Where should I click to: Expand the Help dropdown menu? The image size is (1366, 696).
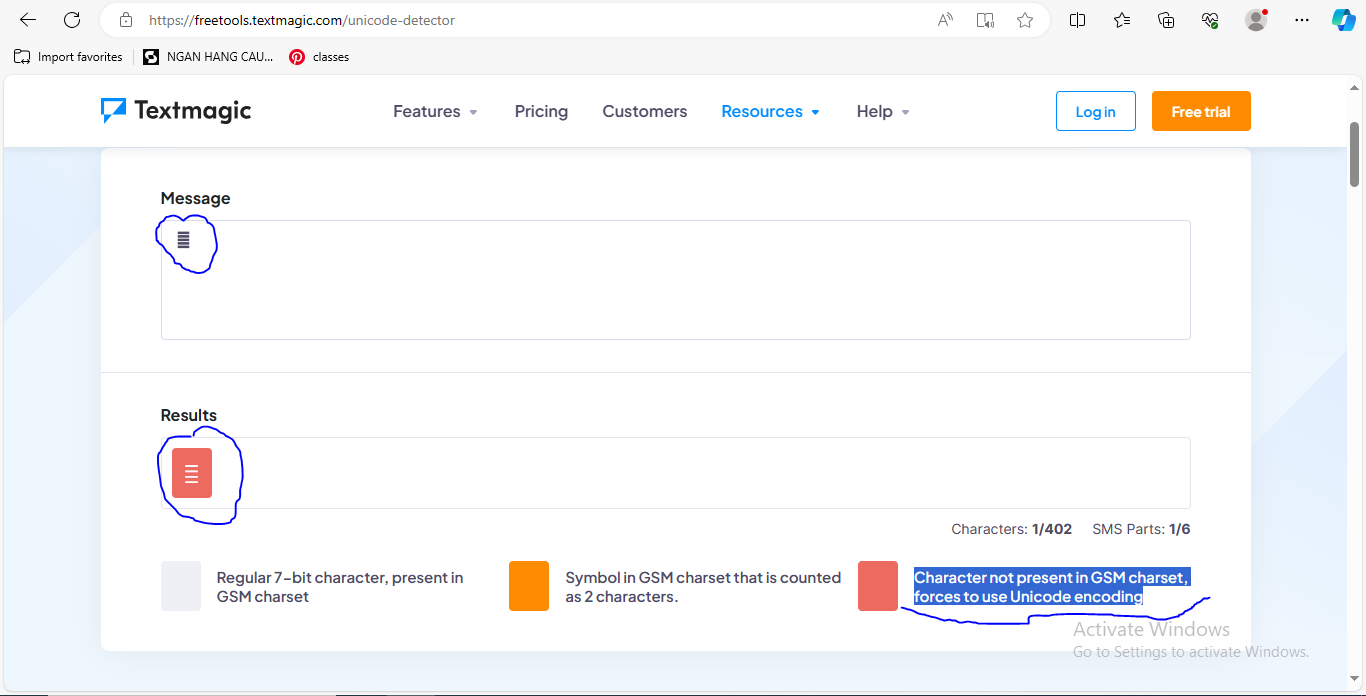click(x=882, y=112)
